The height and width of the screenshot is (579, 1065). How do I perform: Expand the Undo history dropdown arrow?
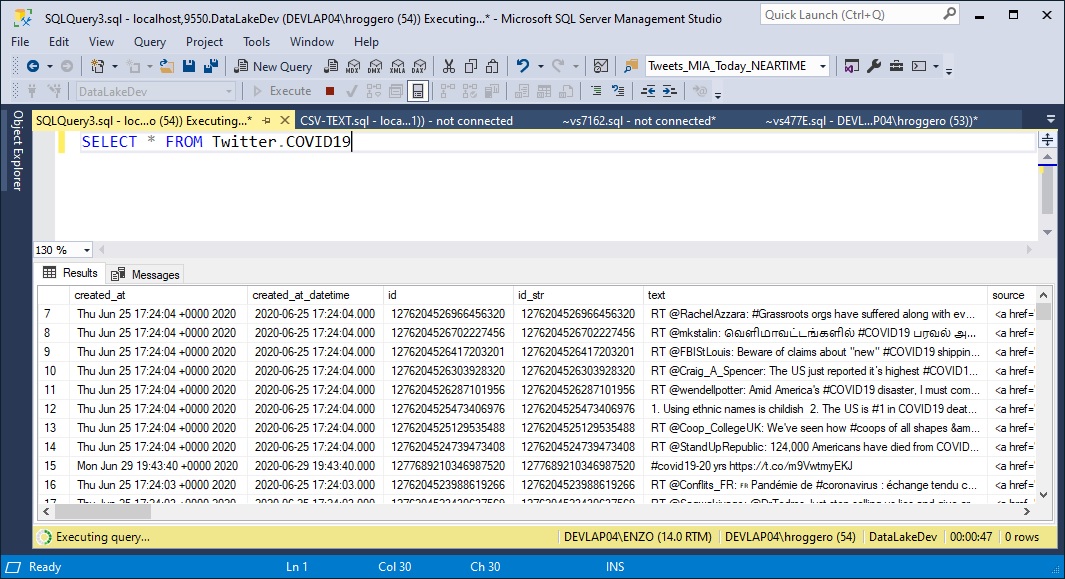click(x=541, y=66)
